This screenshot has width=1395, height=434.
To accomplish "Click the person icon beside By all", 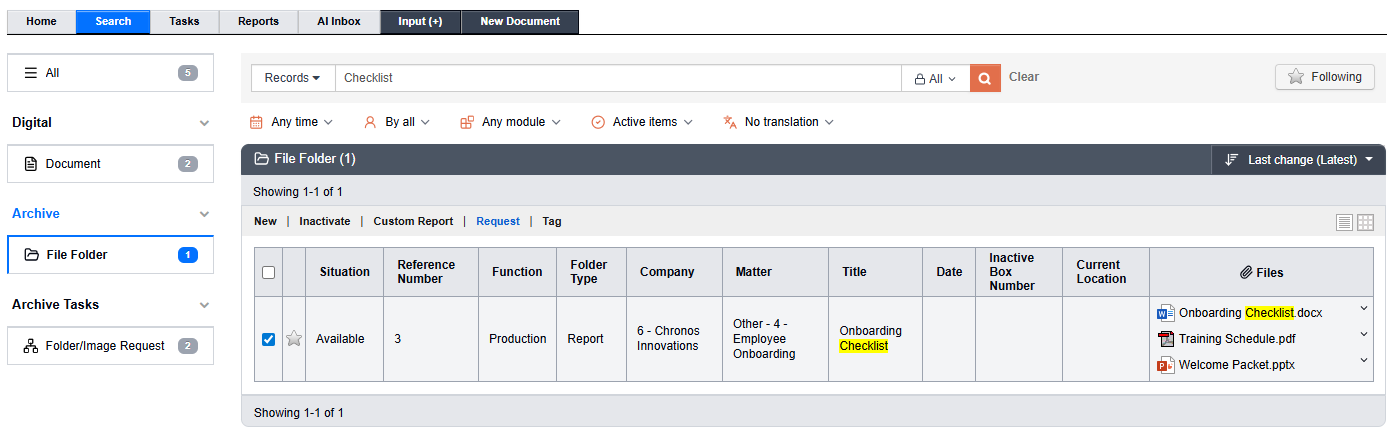I will pyautogui.click(x=370, y=122).
